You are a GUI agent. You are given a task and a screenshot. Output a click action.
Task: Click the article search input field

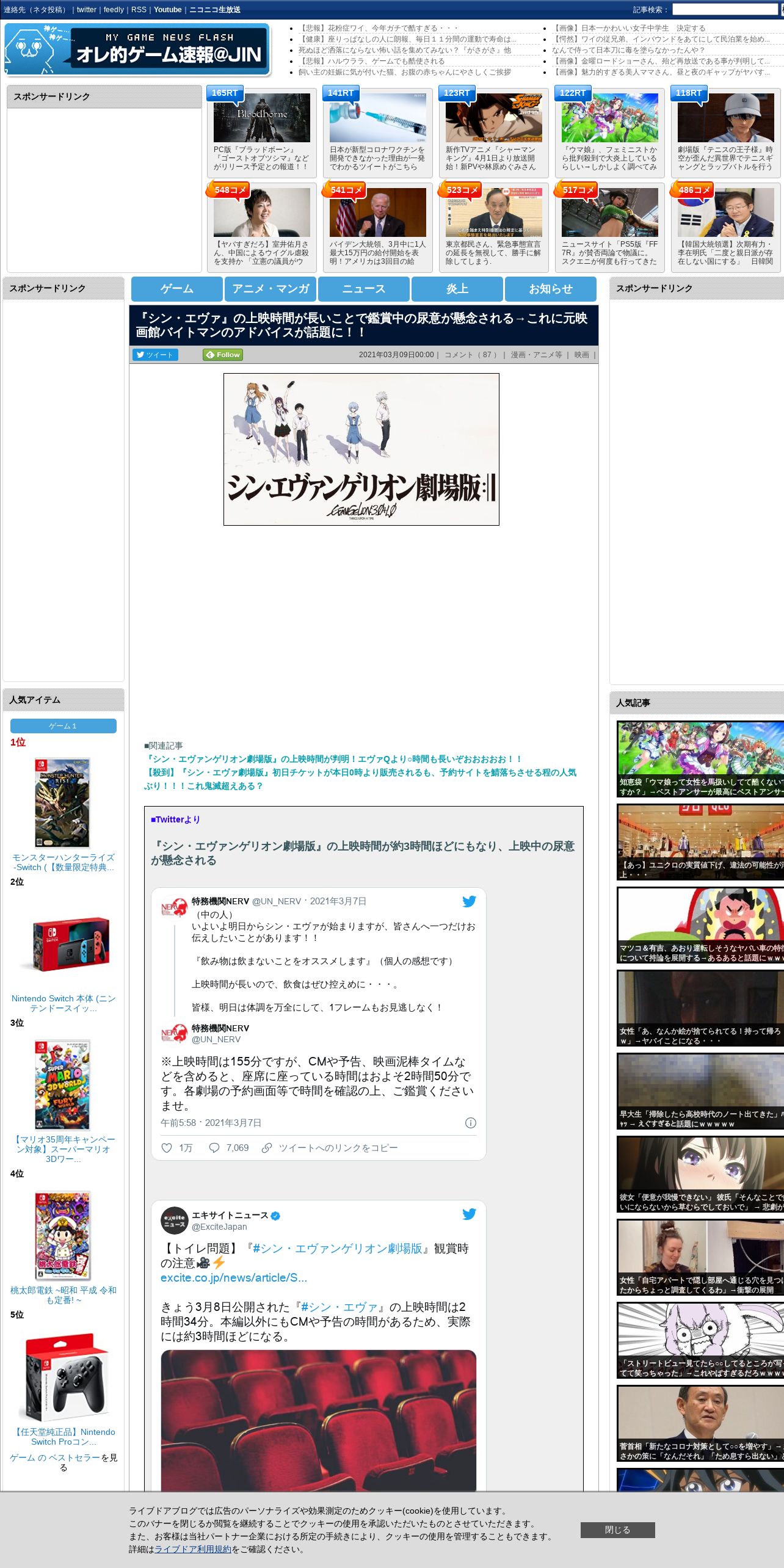[x=725, y=10]
